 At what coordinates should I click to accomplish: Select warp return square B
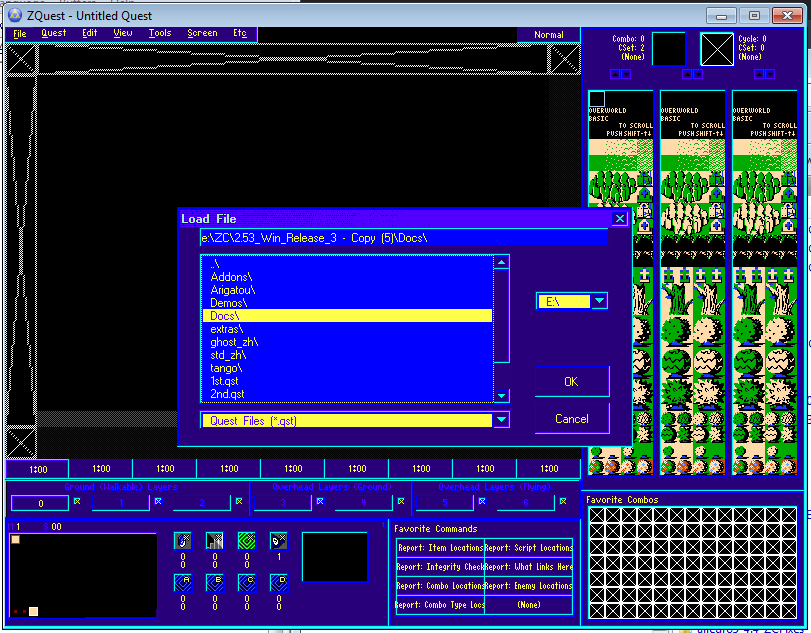tap(214, 583)
